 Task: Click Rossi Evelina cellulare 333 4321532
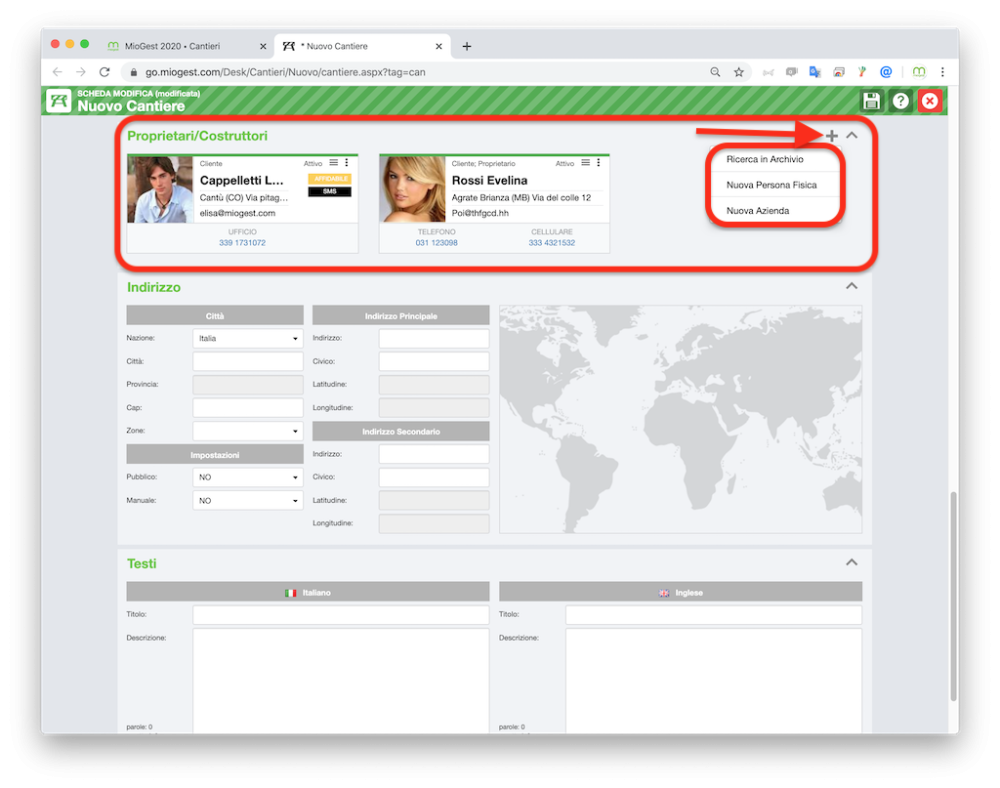[552, 243]
